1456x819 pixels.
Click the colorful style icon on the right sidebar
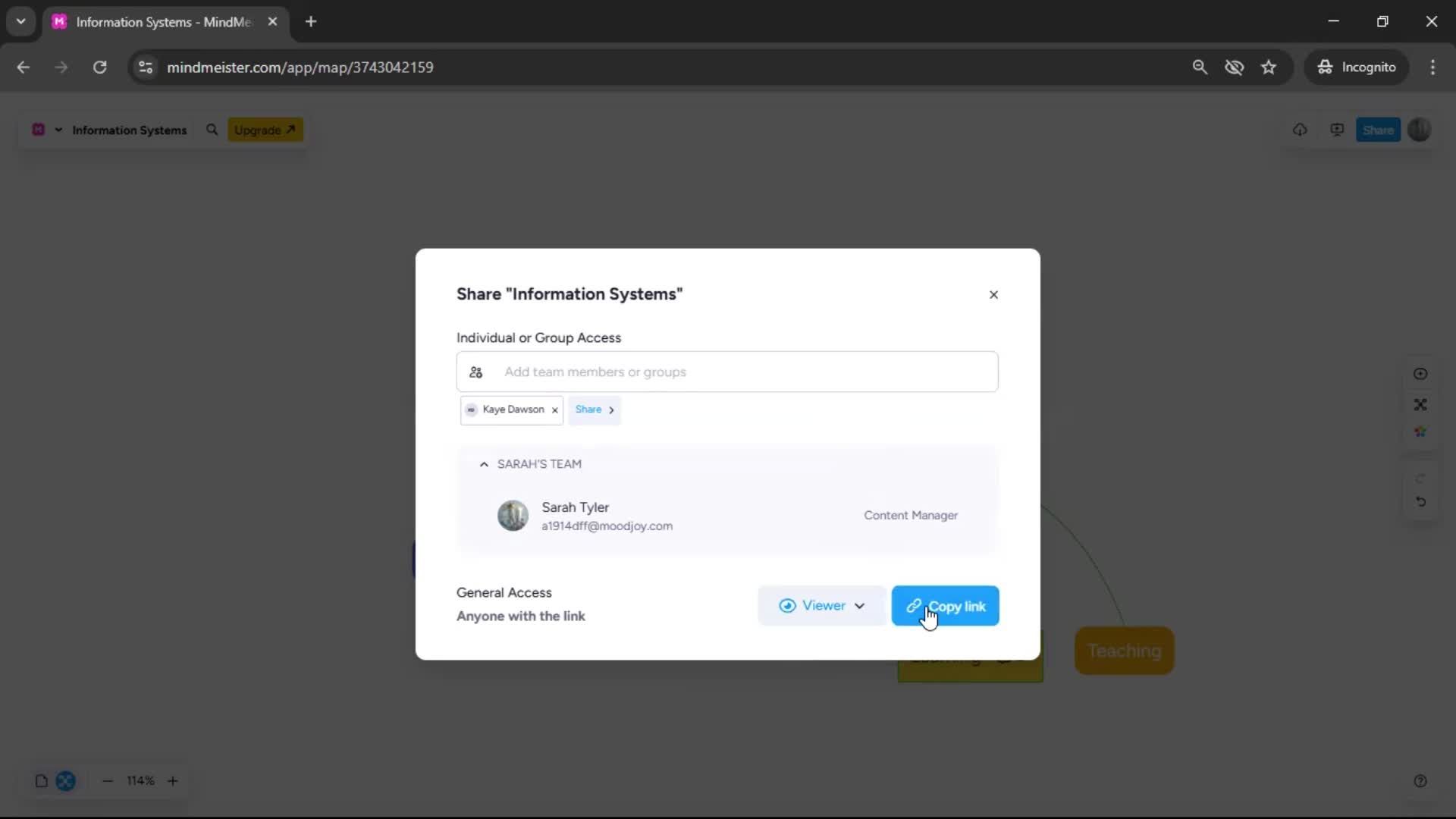1420,432
